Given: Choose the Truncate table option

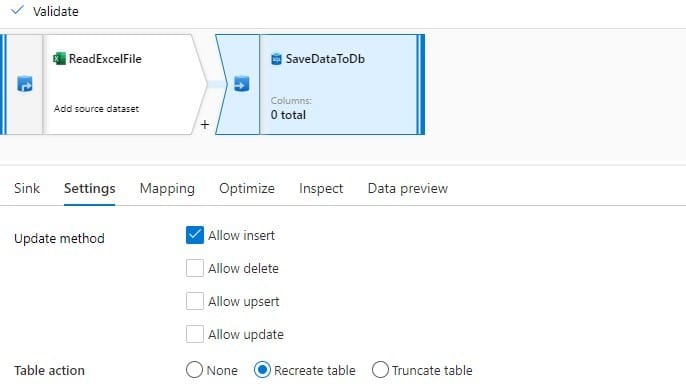Looking at the screenshot, I should [380, 370].
